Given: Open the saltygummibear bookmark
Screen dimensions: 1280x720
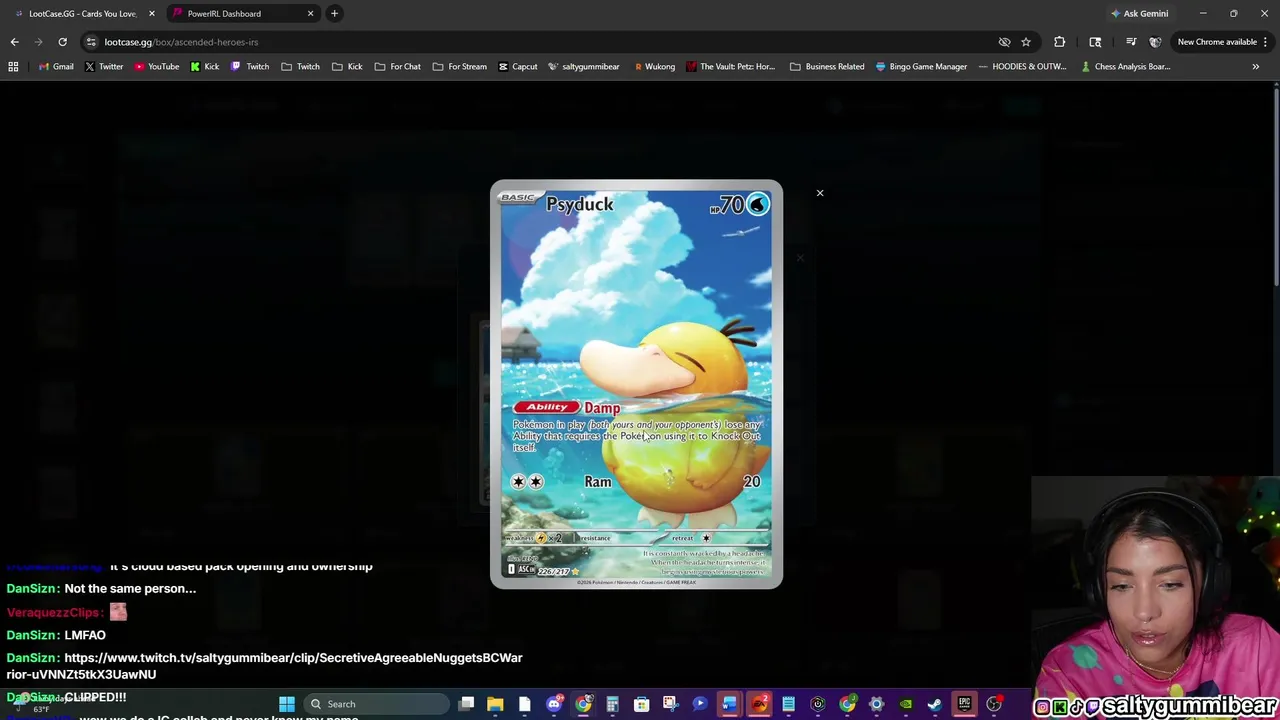Looking at the screenshot, I should (584, 67).
